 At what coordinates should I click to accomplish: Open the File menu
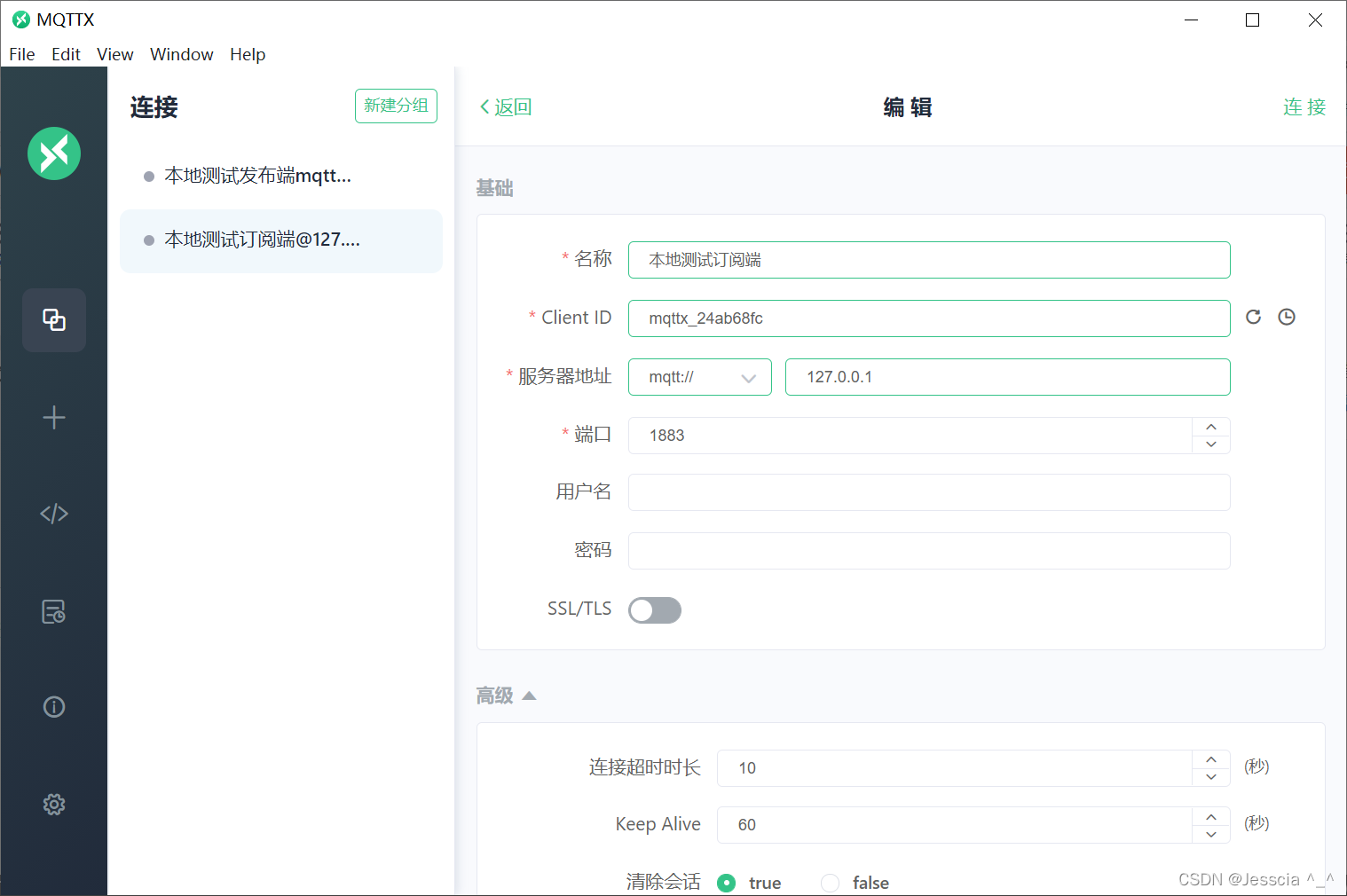click(x=22, y=54)
